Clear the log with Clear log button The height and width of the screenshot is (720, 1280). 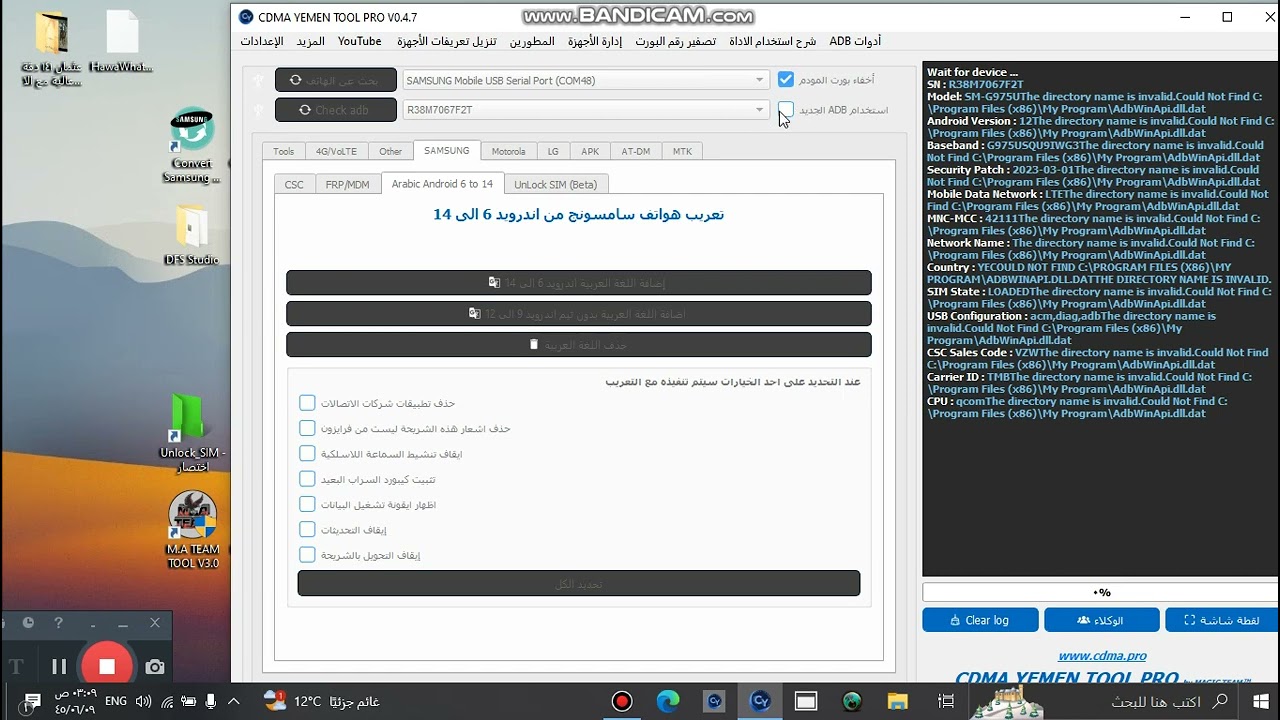980,620
